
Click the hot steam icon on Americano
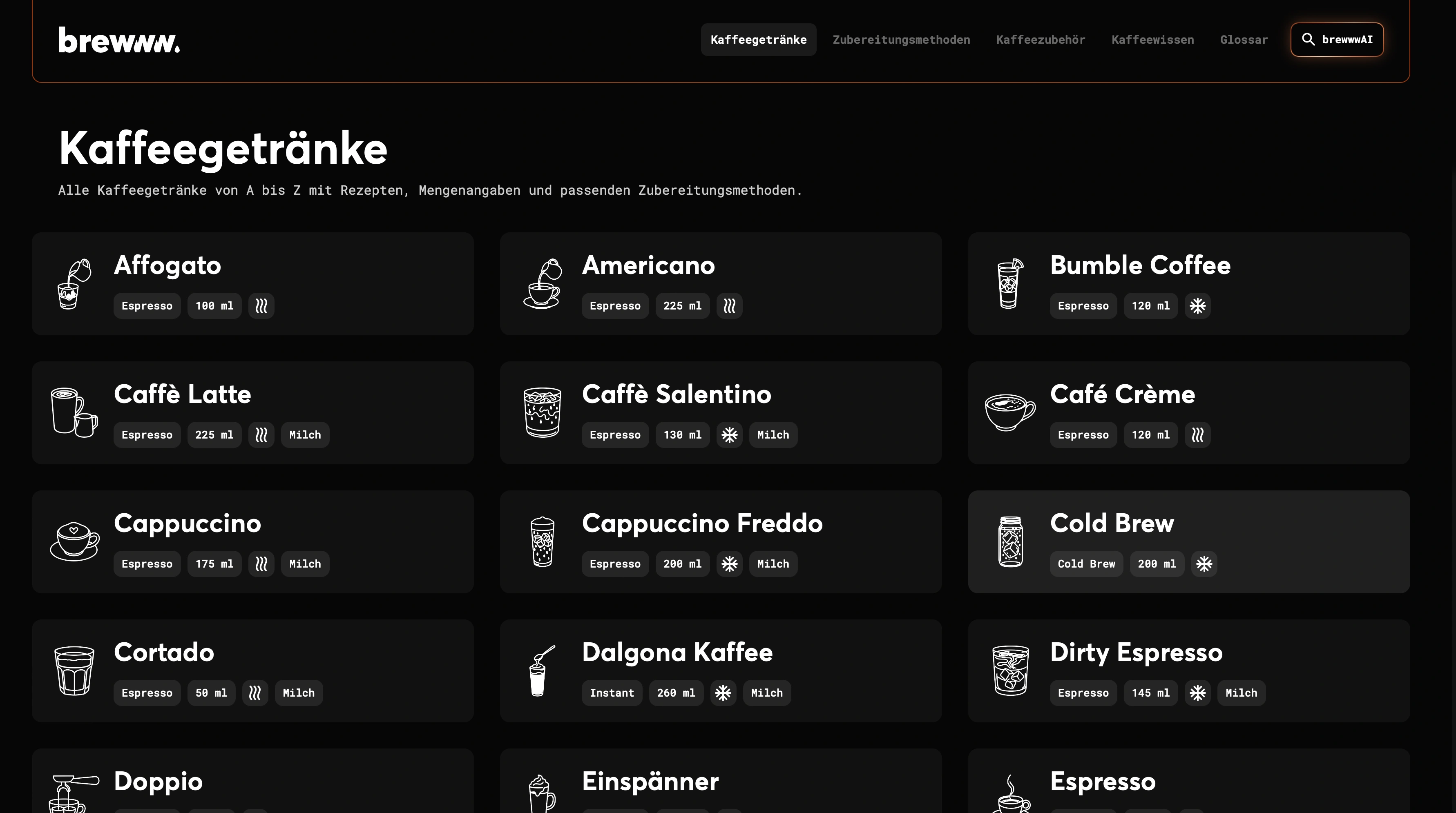pyautogui.click(x=730, y=306)
